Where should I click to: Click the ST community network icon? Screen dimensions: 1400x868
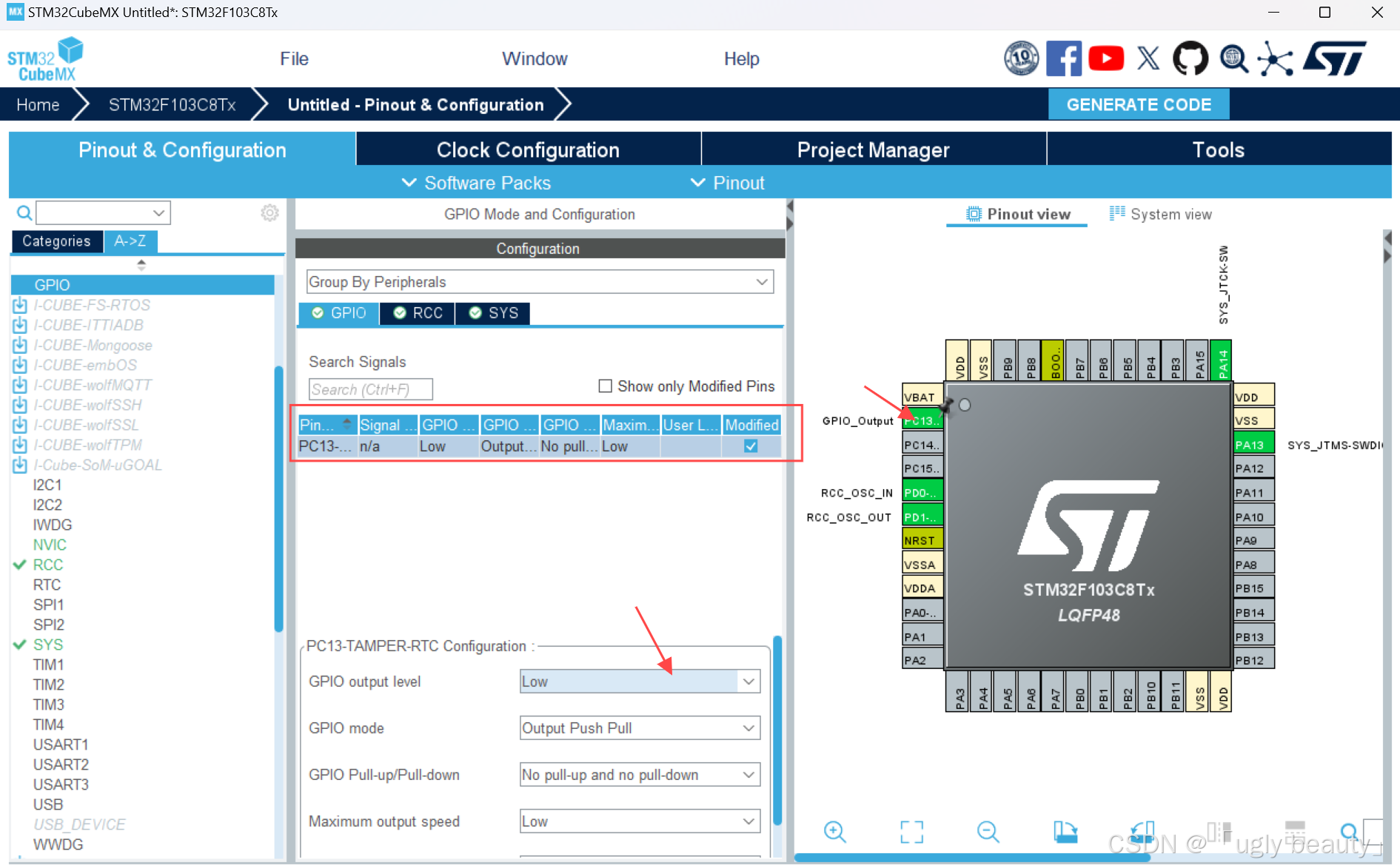point(1275,58)
